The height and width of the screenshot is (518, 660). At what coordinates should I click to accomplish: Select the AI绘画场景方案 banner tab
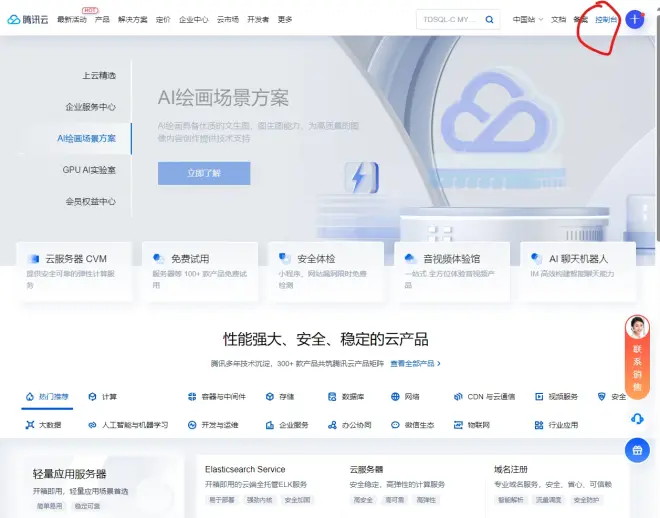[x=86, y=138]
